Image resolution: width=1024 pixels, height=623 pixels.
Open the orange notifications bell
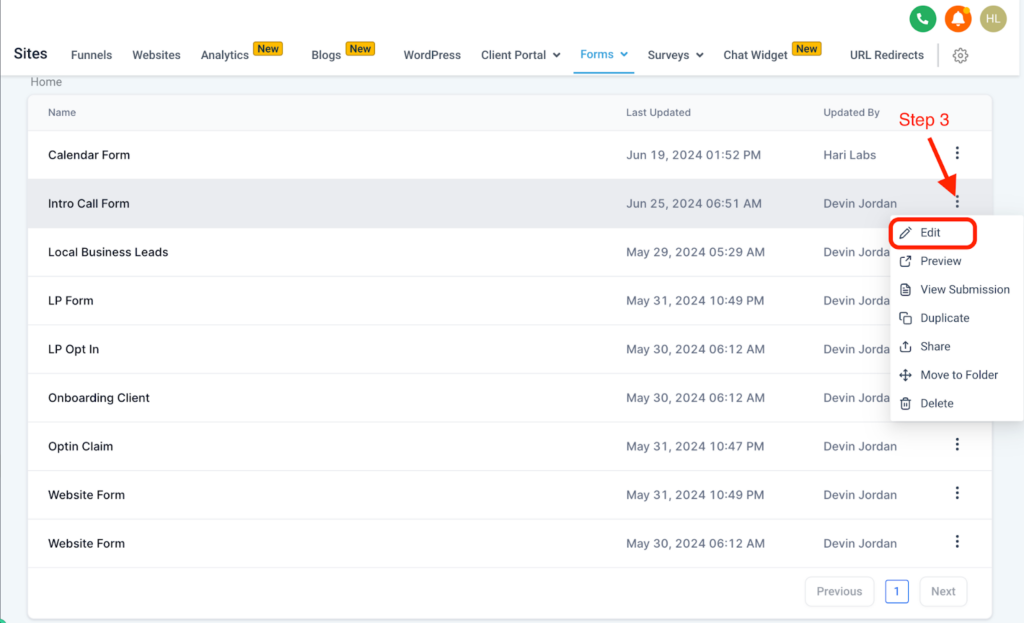pyautogui.click(x=957, y=19)
